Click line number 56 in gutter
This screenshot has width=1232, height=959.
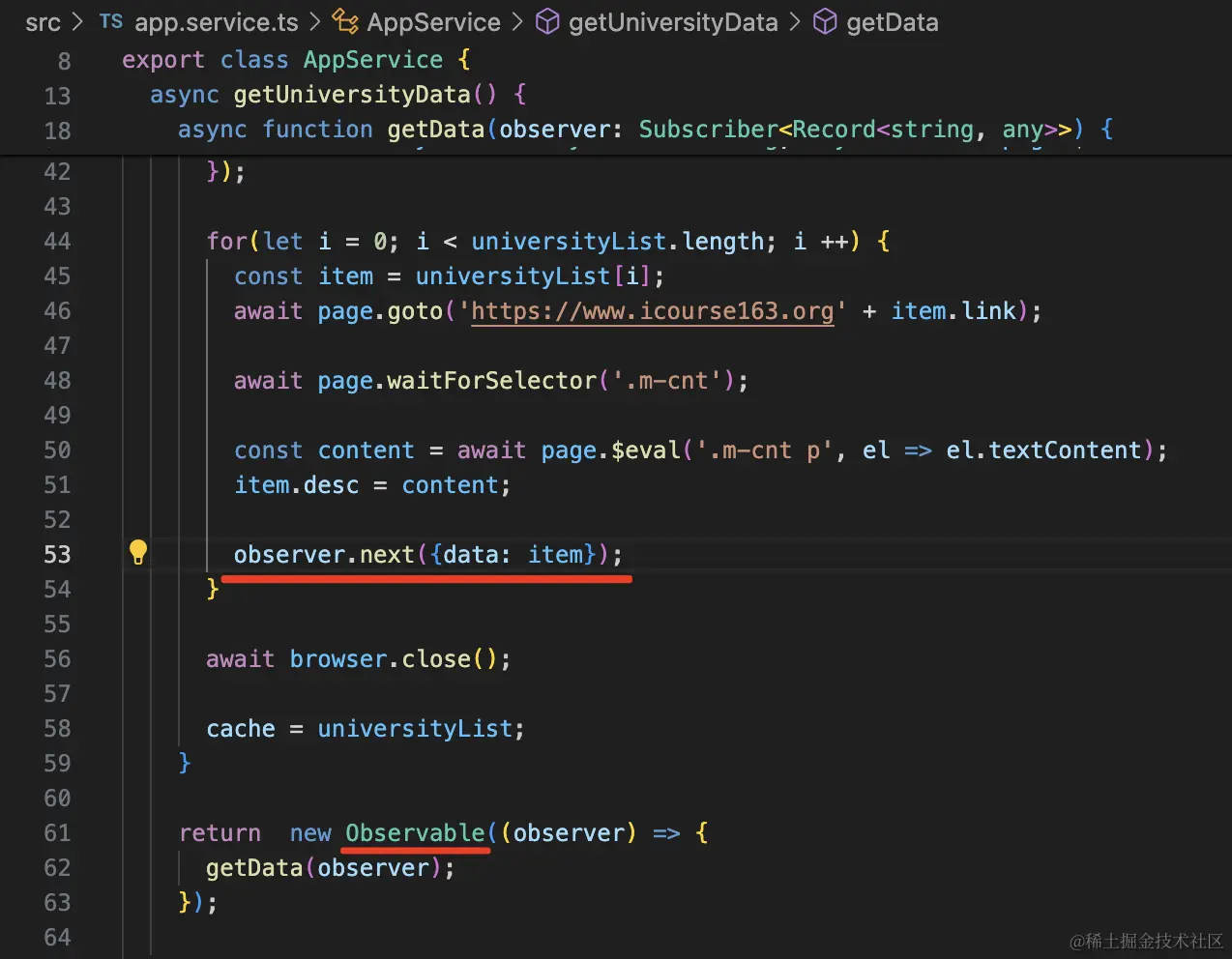[57, 659]
